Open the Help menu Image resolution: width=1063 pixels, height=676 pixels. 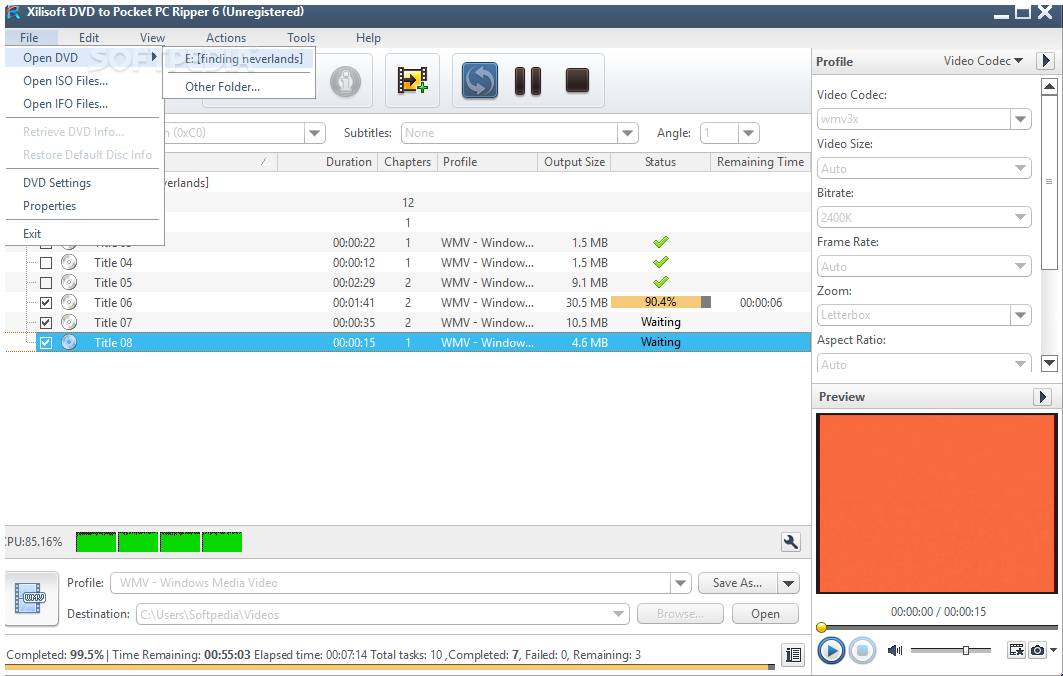[x=368, y=38]
